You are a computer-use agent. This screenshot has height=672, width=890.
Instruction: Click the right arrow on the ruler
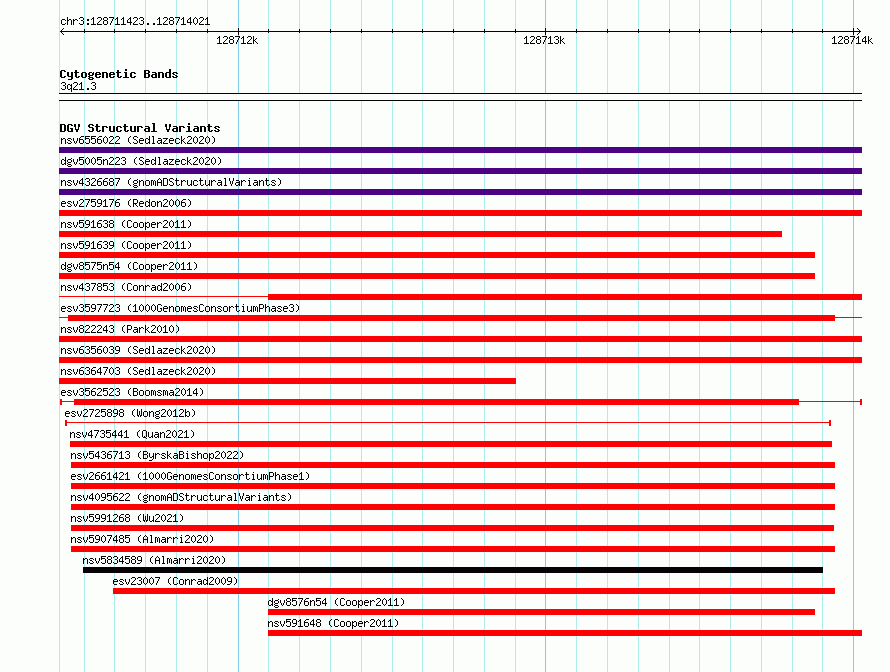(858, 32)
